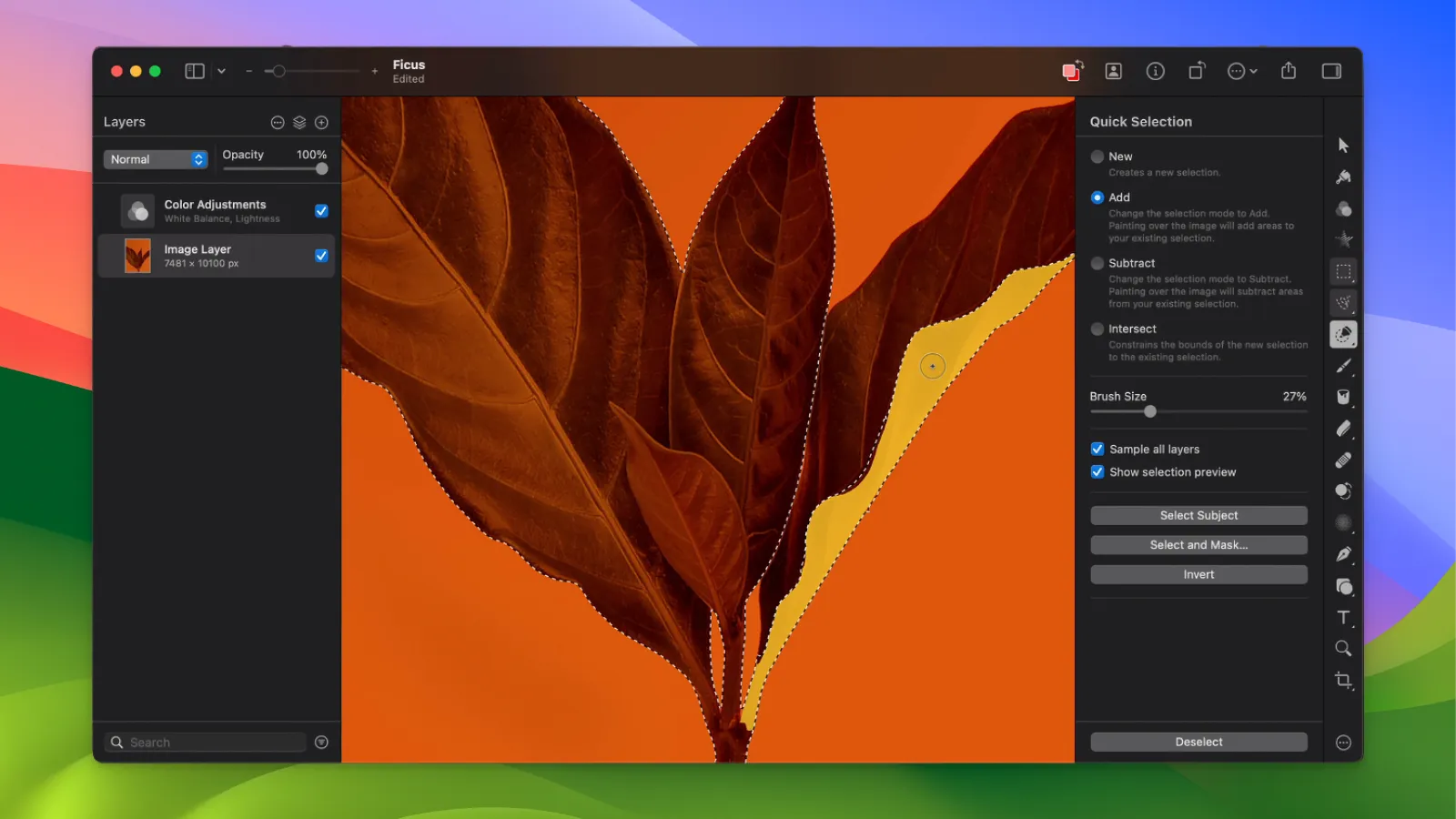
Task: Select the Arrange tool
Action: [1344, 144]
